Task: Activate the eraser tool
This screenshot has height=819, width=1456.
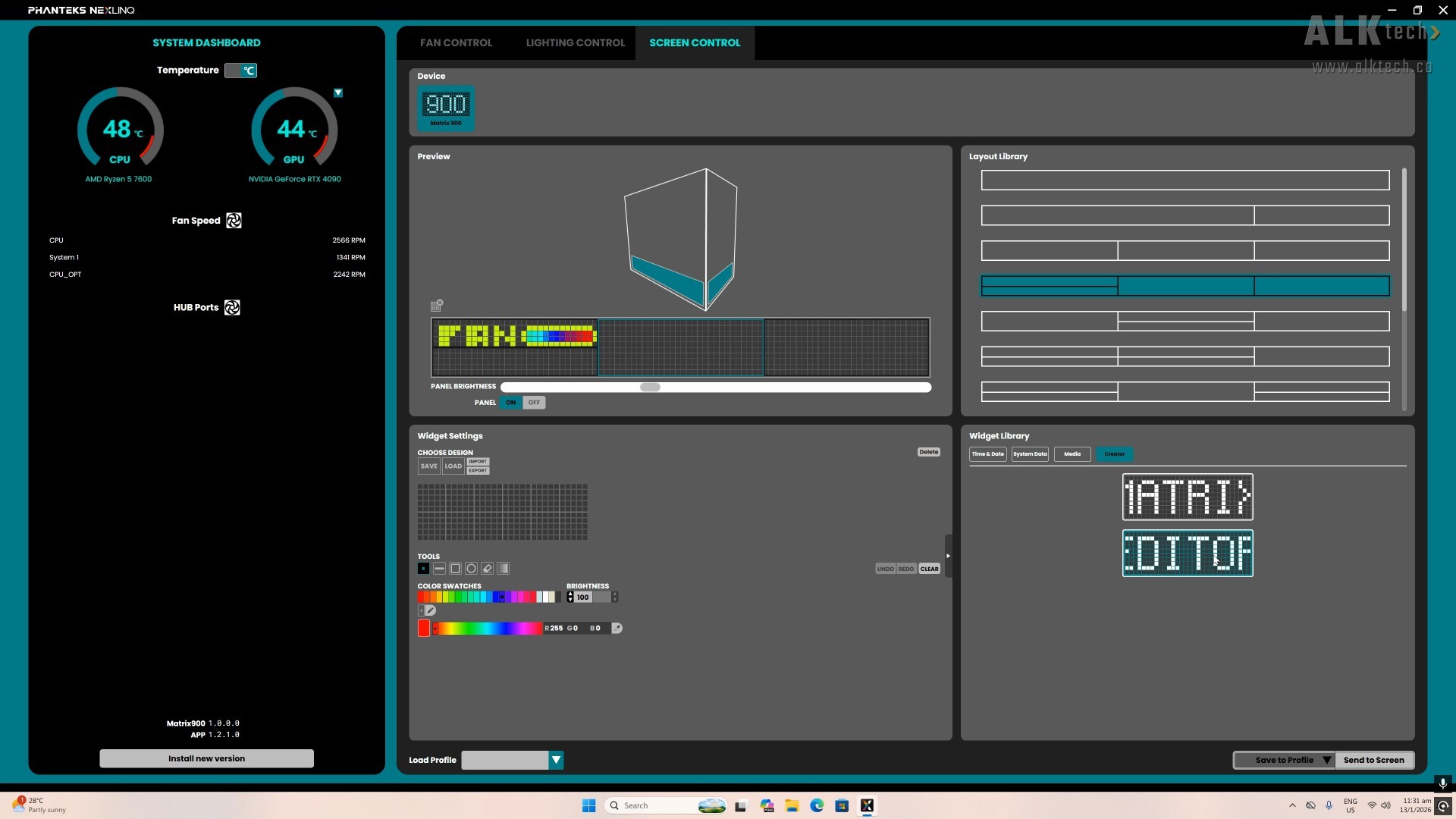Action: pos(487,568)
